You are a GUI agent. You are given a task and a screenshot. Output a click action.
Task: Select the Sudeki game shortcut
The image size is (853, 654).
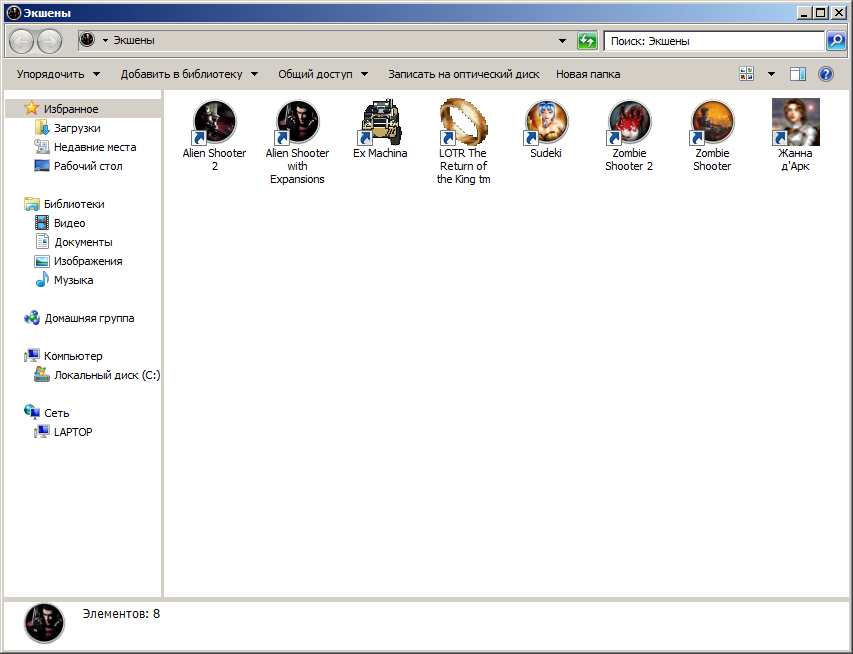point(546,129)
